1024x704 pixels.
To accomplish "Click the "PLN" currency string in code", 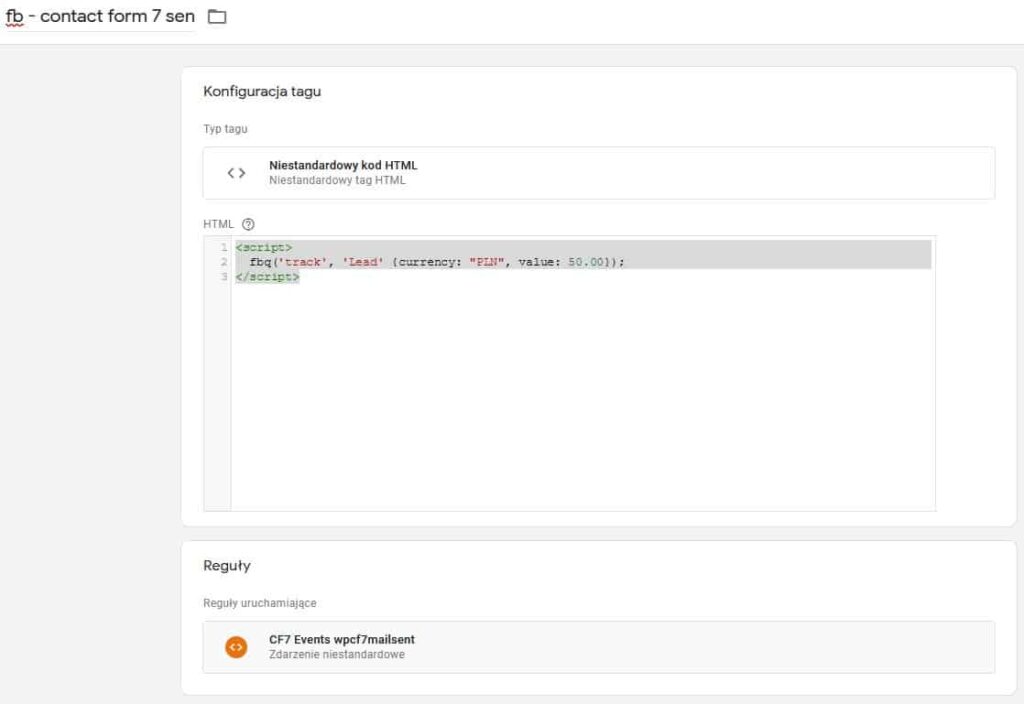I will 488,262.
